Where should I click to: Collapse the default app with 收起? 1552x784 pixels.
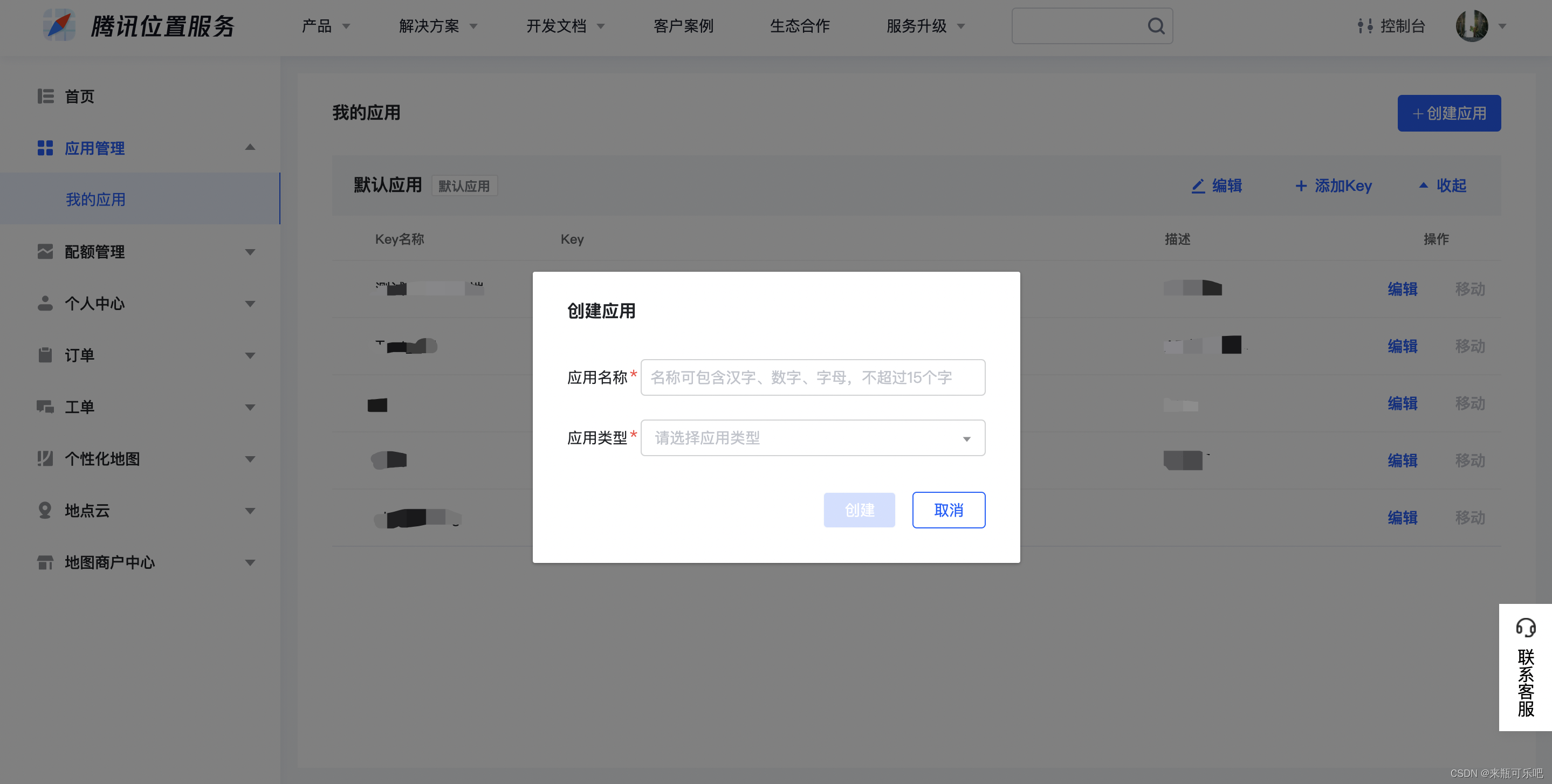[x=1443, y=185]
